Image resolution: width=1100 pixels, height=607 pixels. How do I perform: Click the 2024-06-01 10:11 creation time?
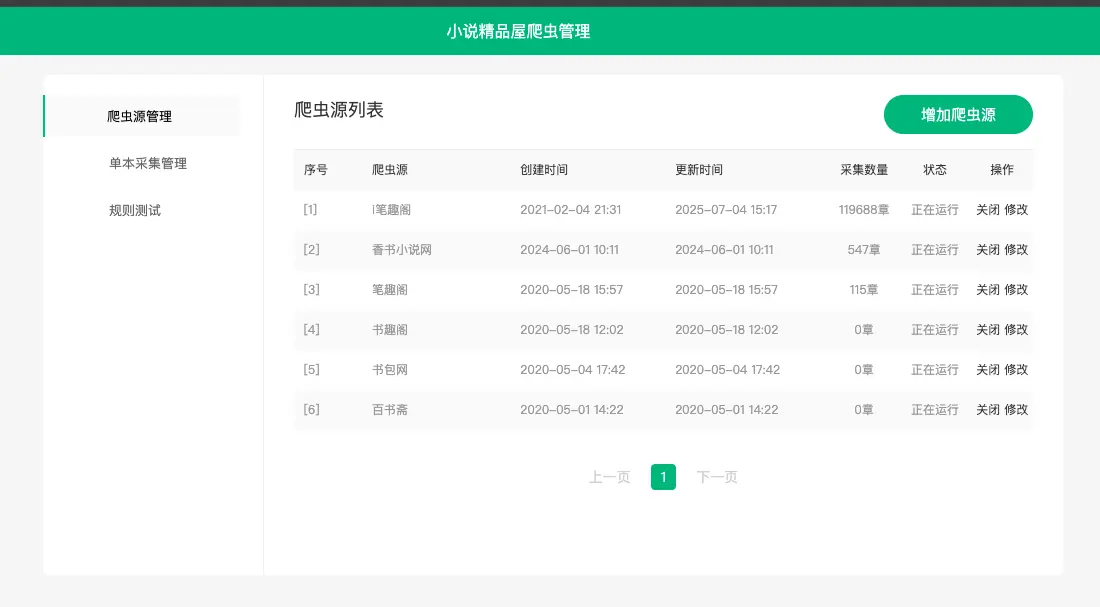click(x=570, y=250)
